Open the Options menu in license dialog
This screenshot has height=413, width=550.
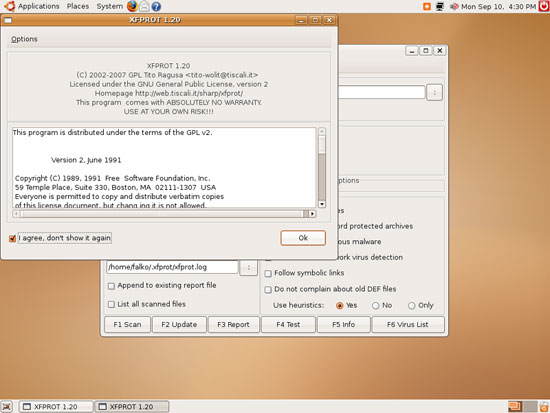pos(24,39)
